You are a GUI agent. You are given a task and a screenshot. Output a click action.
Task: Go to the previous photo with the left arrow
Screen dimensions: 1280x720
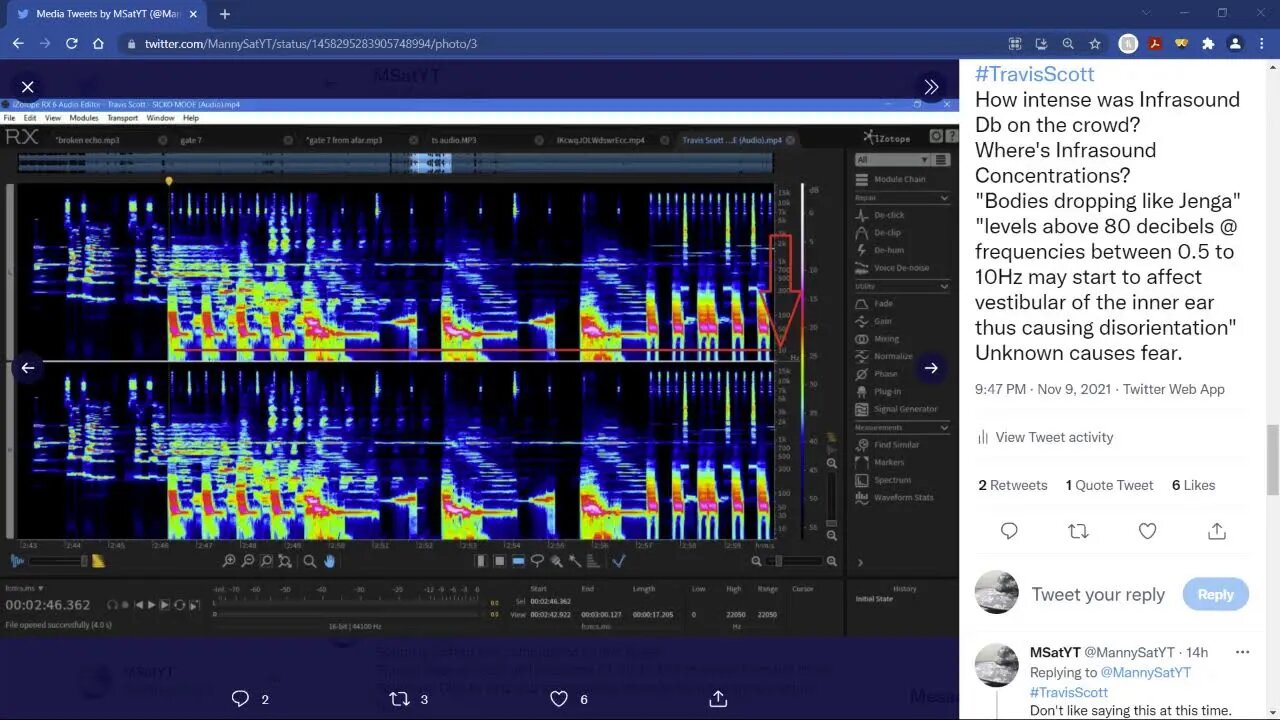[x=28, y=368]
